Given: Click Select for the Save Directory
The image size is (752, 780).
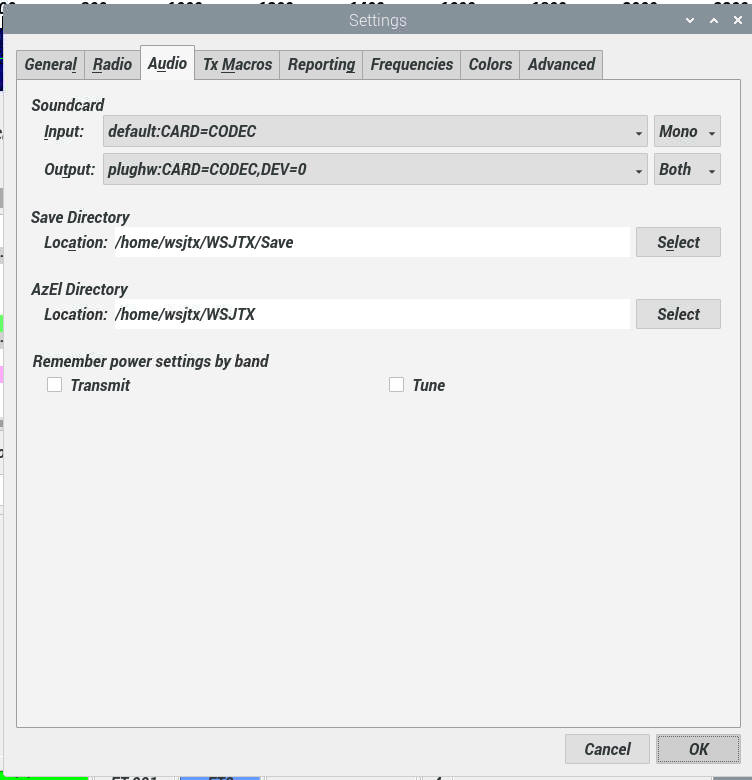Looking at the screenshot, I should (x=678, y=242).
